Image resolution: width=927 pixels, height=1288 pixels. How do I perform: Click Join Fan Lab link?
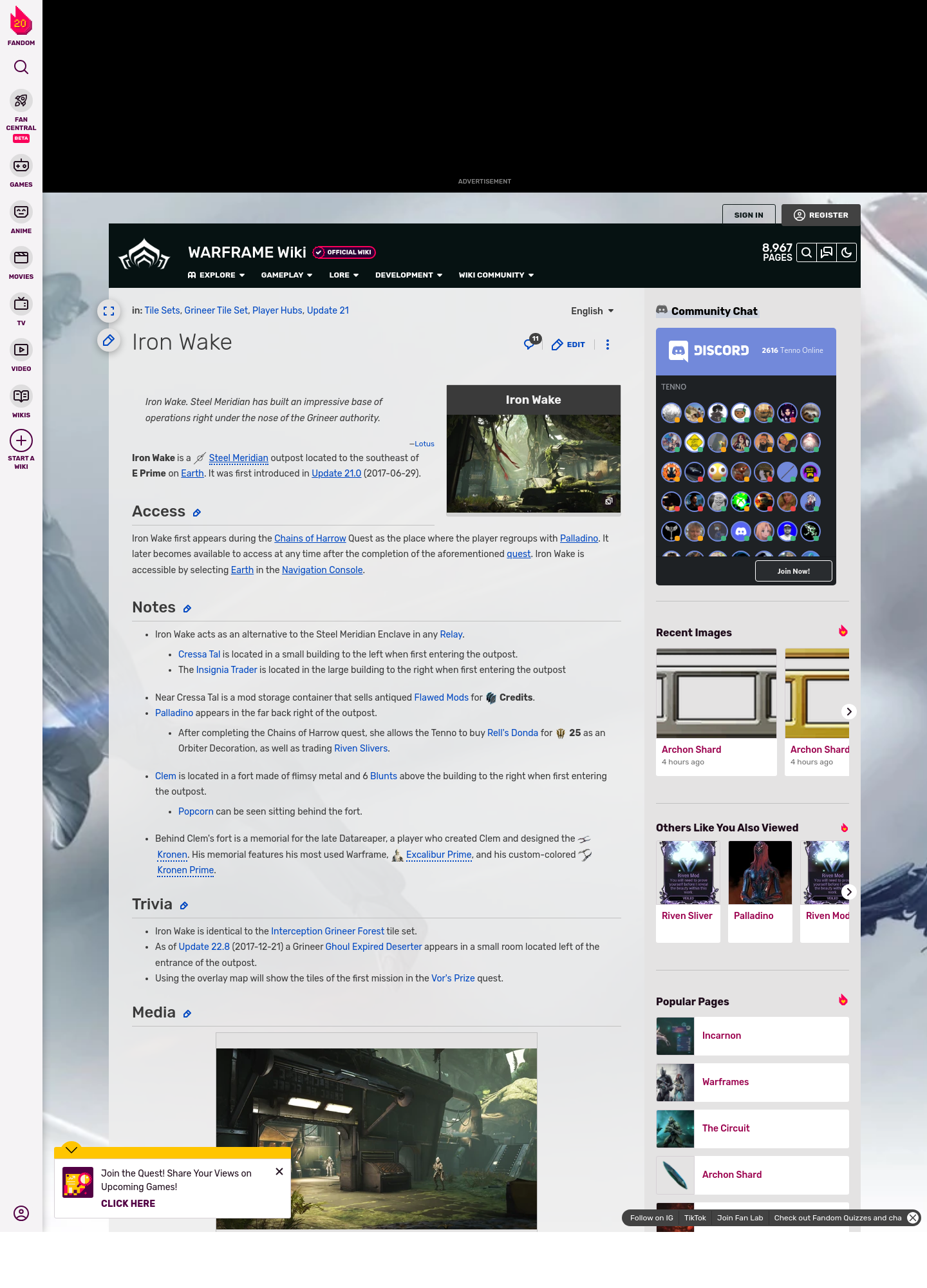tap(740, 1218)
